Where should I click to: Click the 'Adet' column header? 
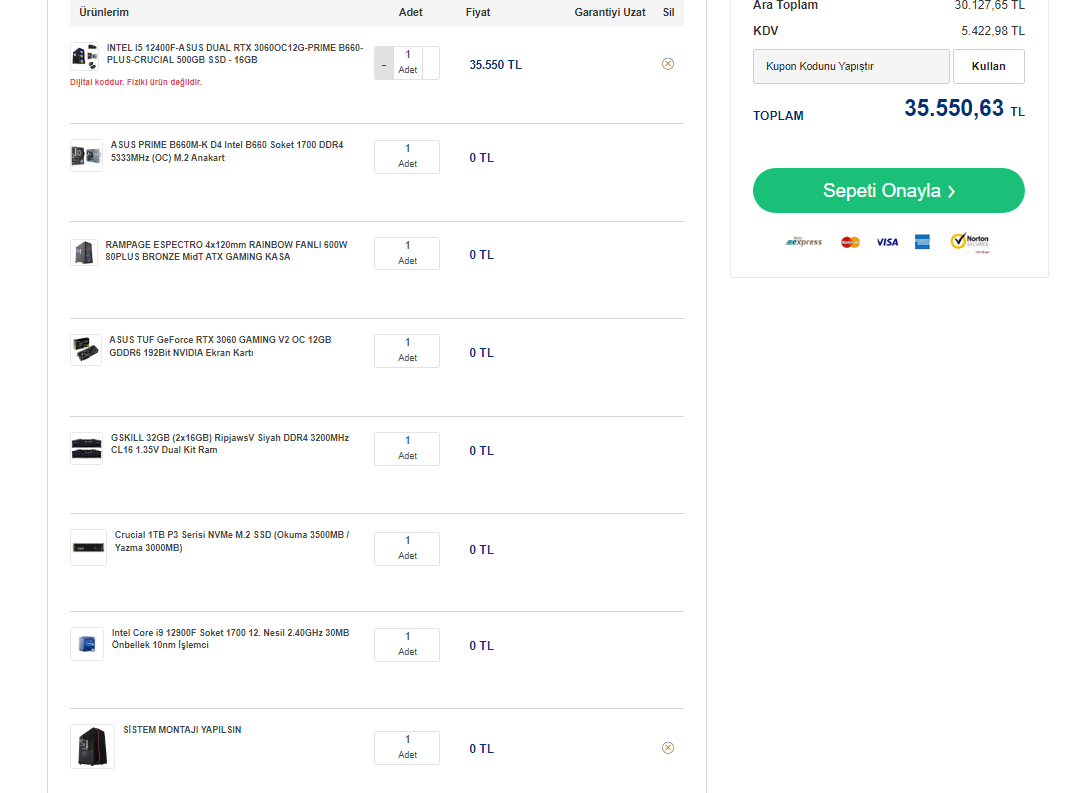click(x=410, y=12)
